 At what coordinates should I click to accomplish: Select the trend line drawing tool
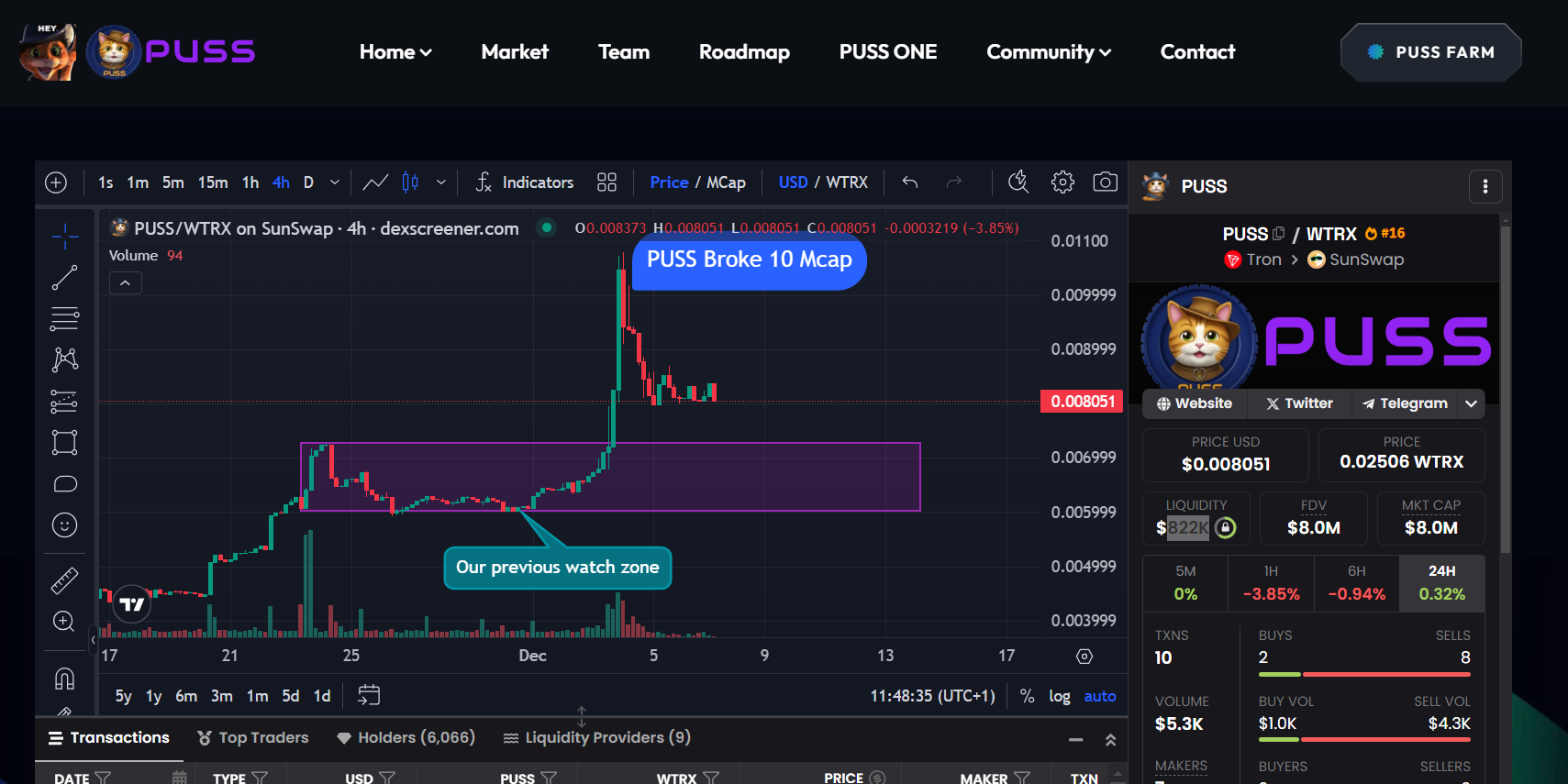click(64, 278)
